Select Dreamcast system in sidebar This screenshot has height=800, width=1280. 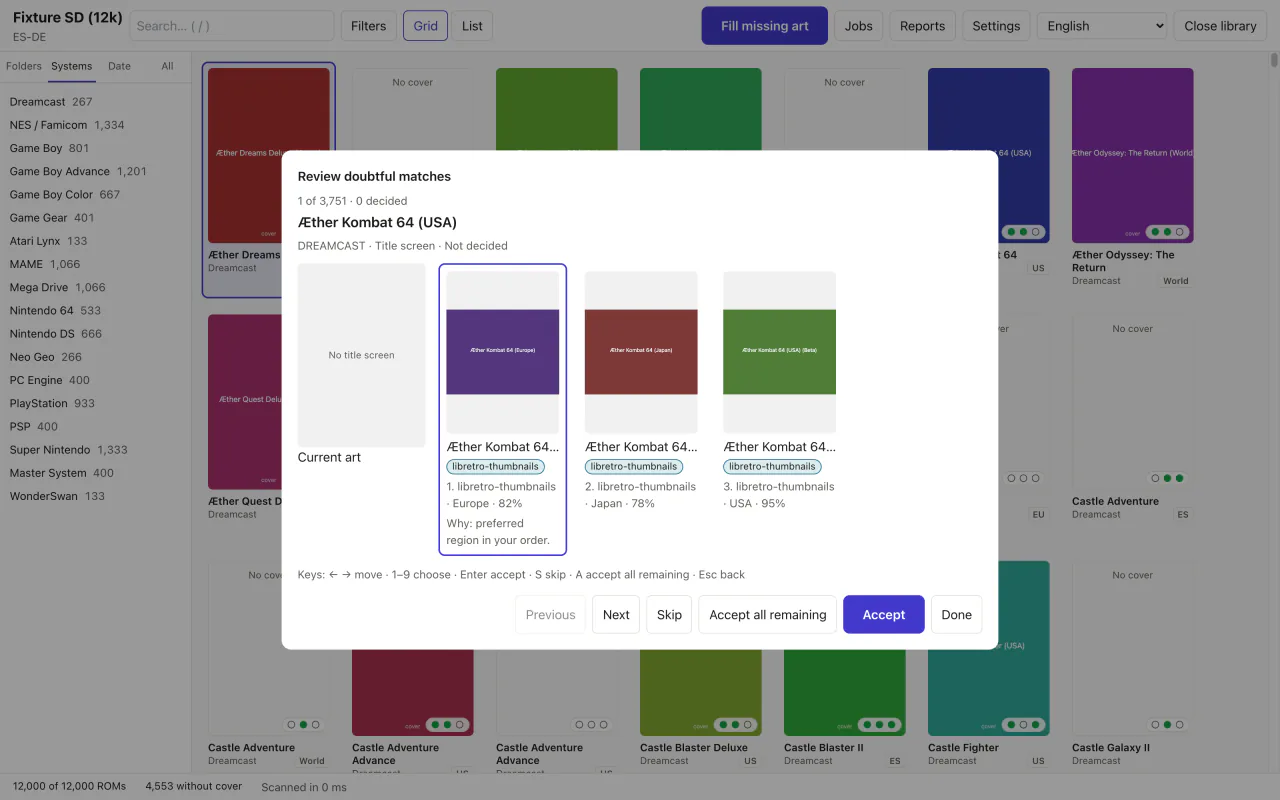point(95,101)
